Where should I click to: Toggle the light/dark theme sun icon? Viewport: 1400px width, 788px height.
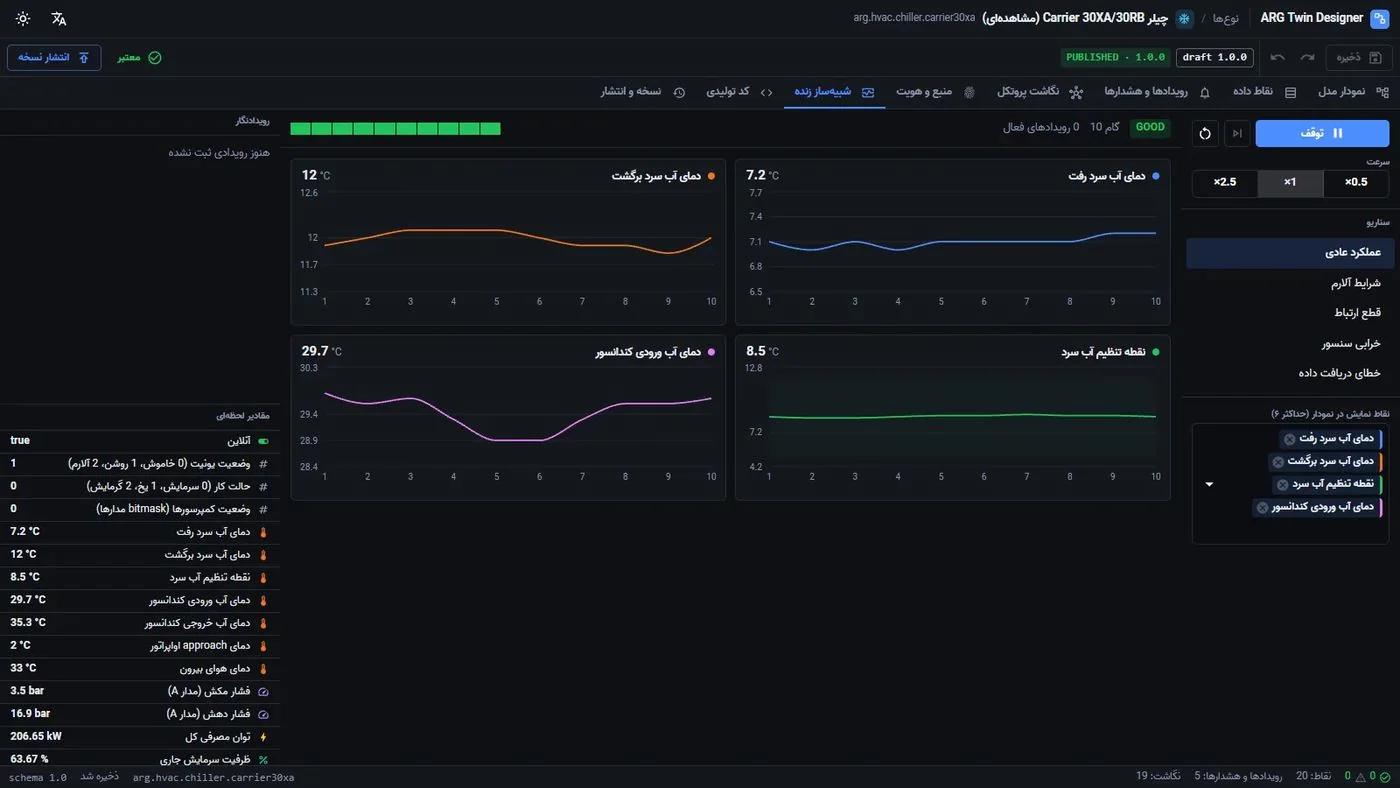click(23, 18)
